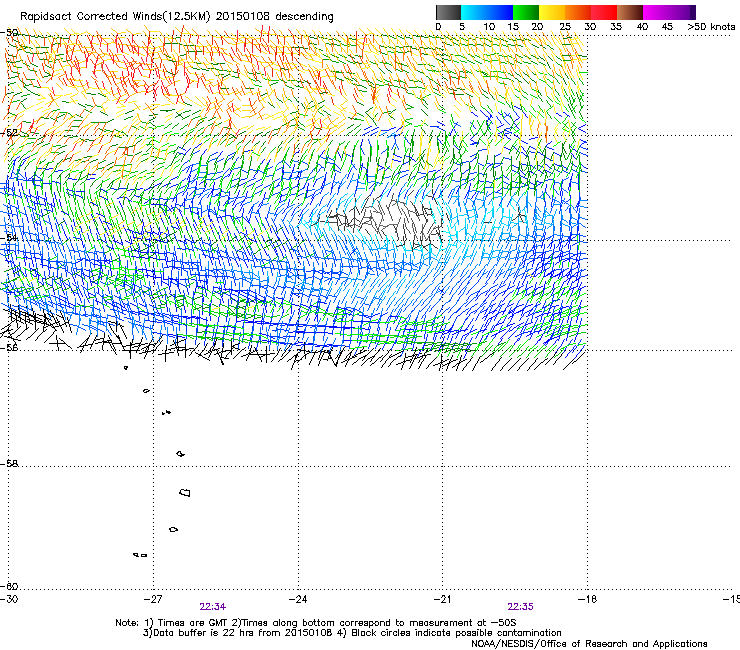
Task: Click the purple time label '22:35'
Action: (x=520, y=607)
